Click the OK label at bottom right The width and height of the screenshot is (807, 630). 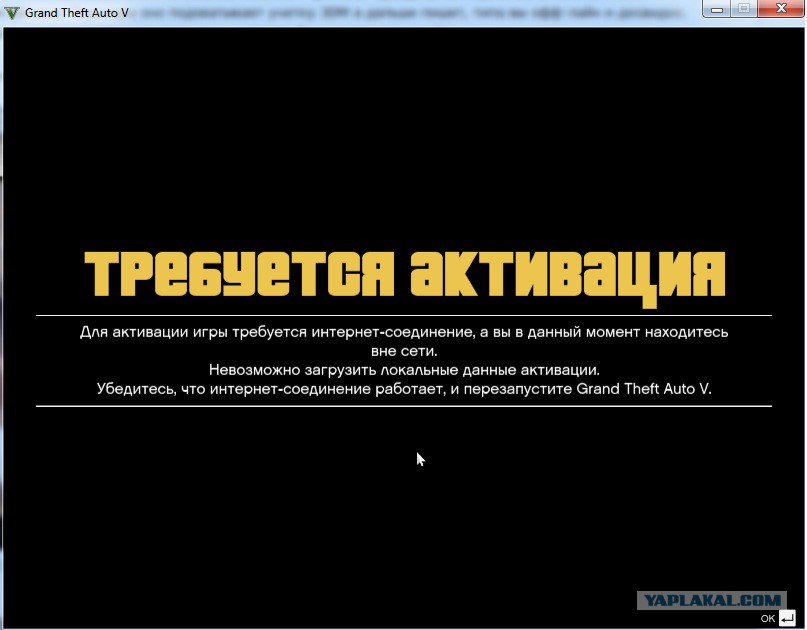tap(768, 618)
